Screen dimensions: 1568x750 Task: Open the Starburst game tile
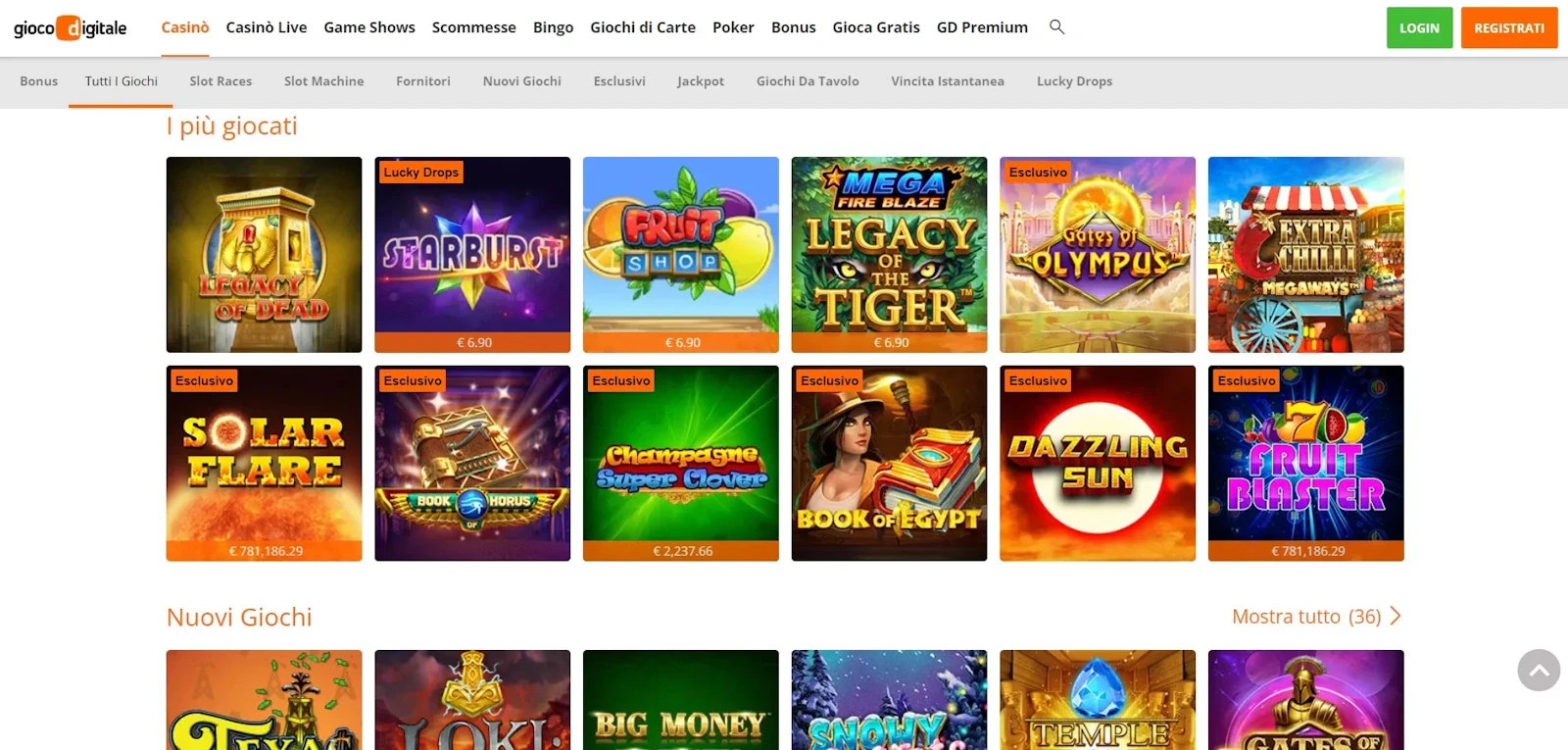[x=472, y=255]
